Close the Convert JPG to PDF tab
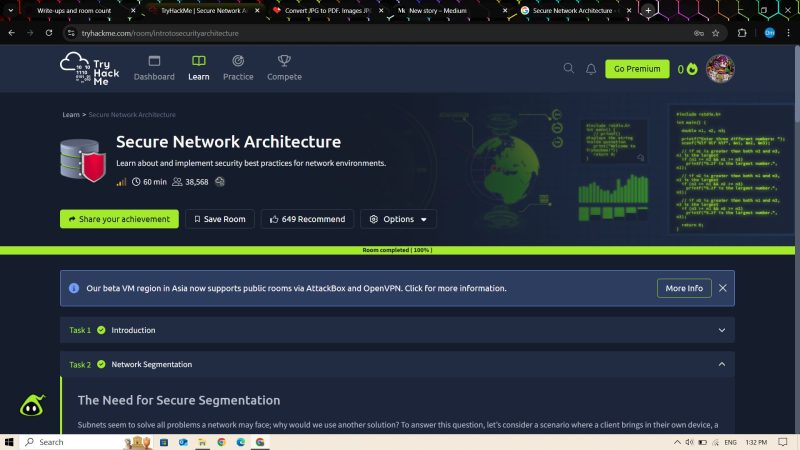Screen dimensions: 800x450 click(381, 10)
